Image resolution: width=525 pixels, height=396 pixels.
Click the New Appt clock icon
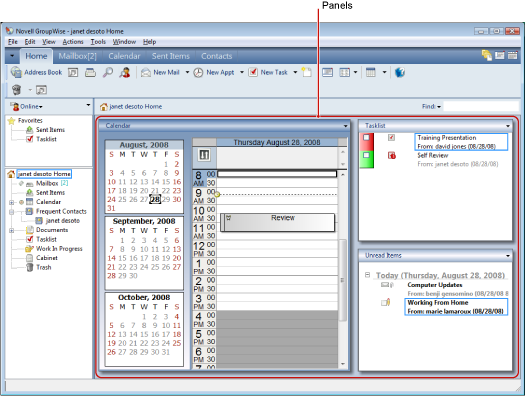pyautogui.click(x=198, y=72)
